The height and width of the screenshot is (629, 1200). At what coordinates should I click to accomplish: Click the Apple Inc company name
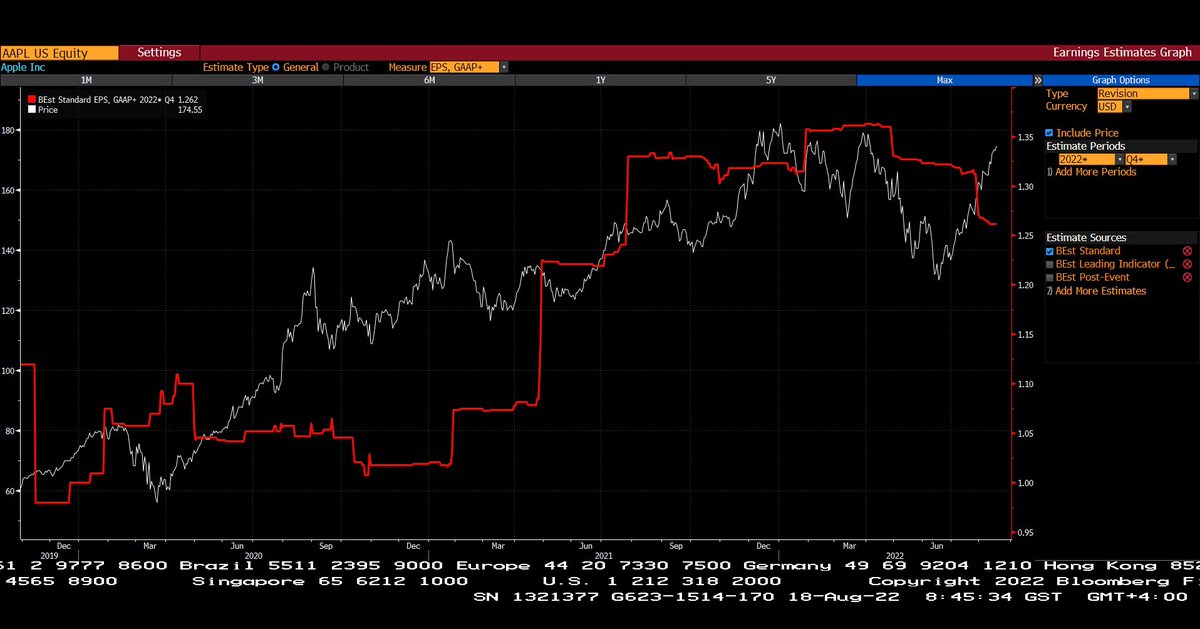22,67
